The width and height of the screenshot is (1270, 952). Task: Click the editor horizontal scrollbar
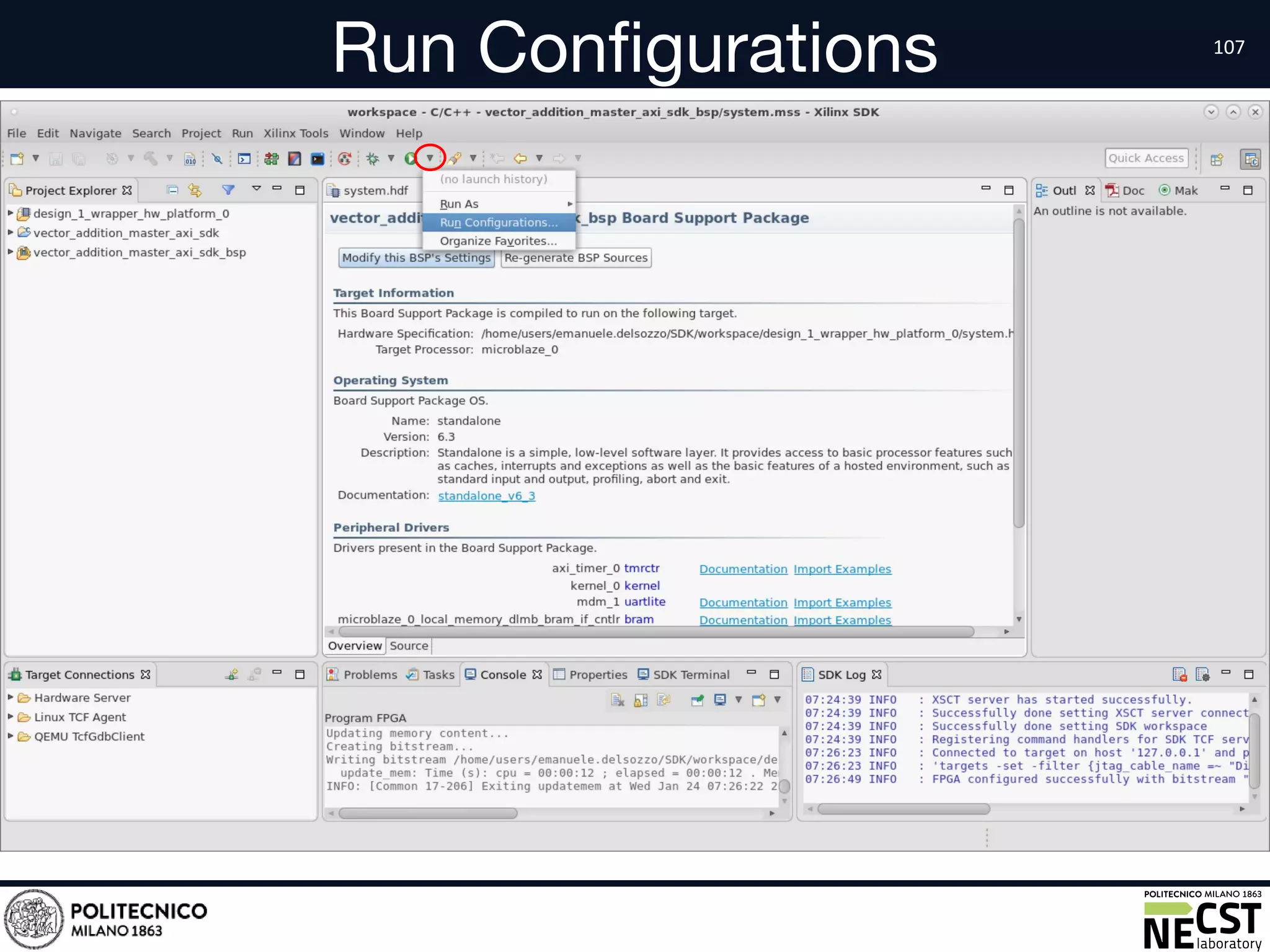pyautogui.click(x=655, y=632)
